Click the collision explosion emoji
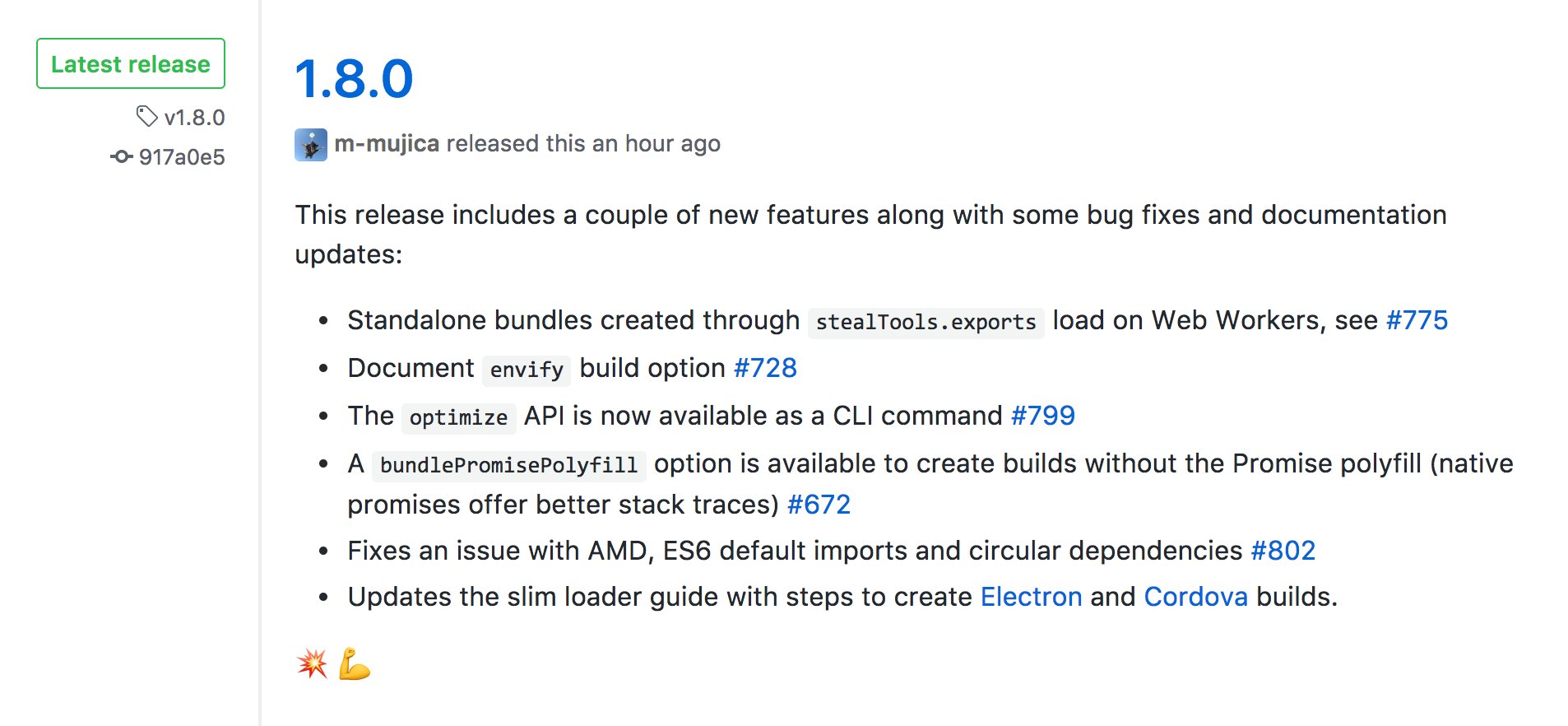 pos(312,663)
